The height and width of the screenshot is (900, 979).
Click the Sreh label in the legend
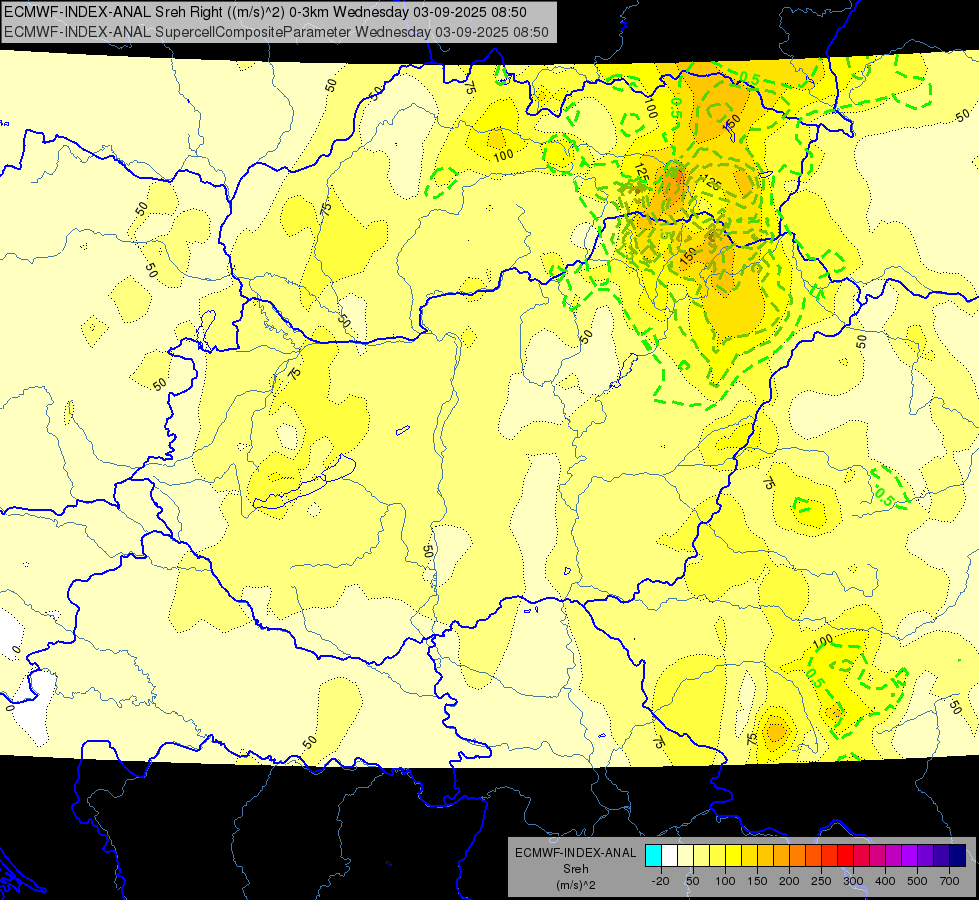(x=575, y=869)
